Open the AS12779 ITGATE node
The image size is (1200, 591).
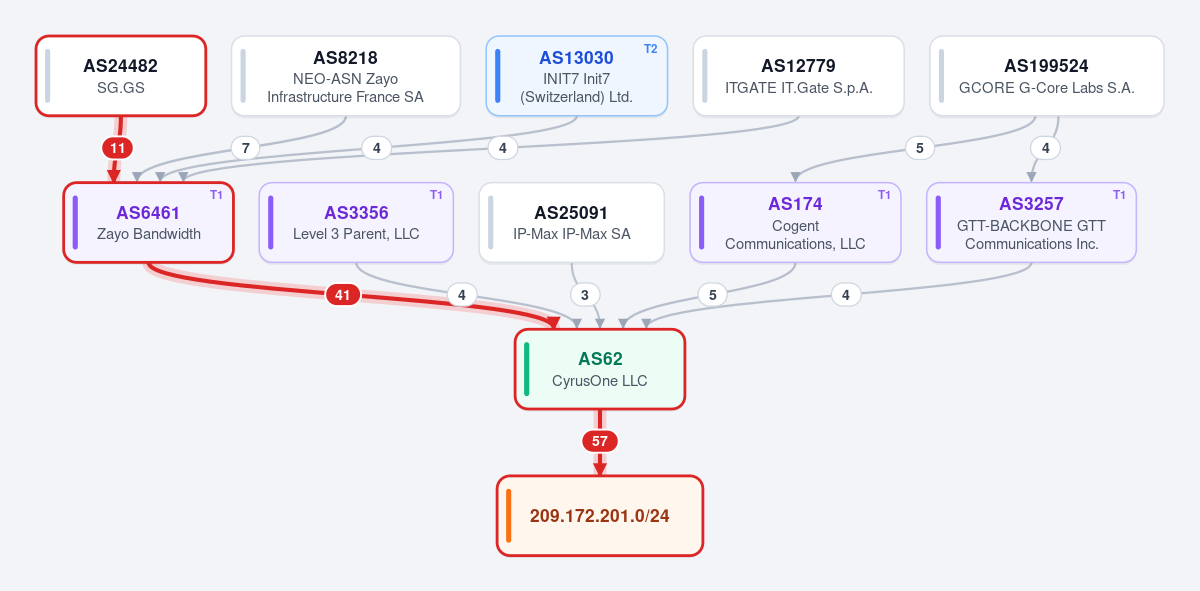(799, 76)
